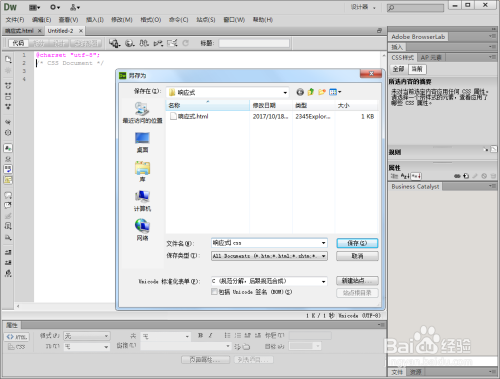Open the Extend Dreamweaver gear menu

[55, 7]
